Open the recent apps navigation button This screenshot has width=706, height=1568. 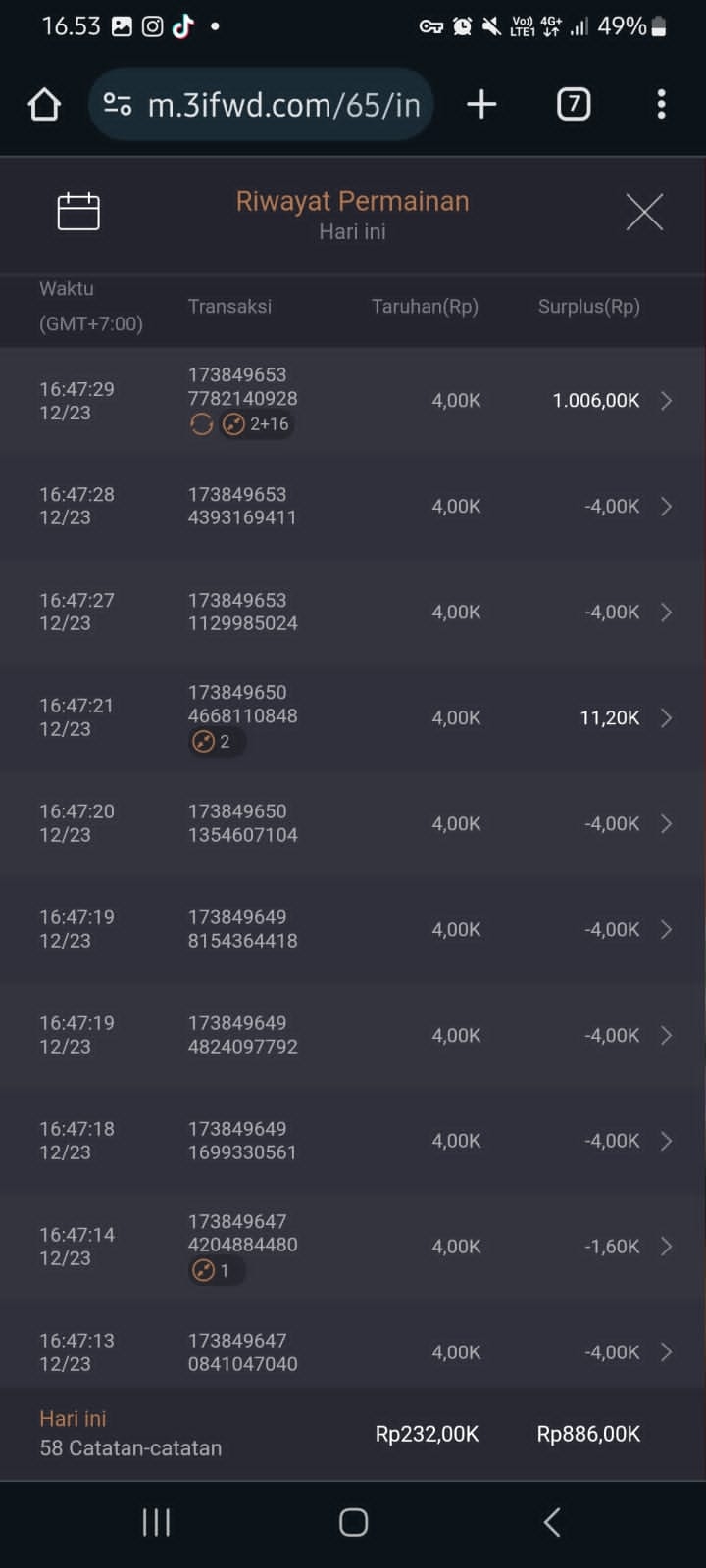tap(157, 1522)
